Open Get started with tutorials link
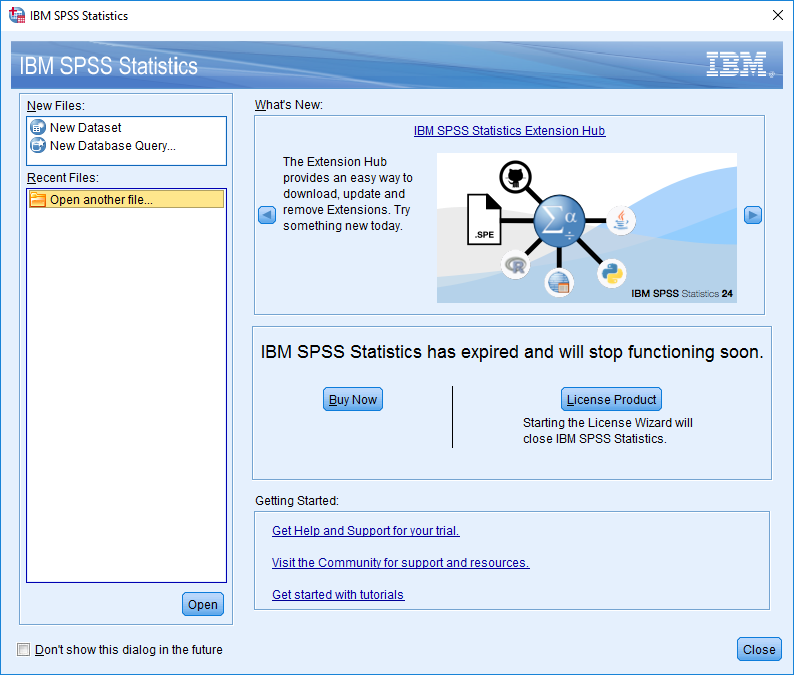 [338, 594]
